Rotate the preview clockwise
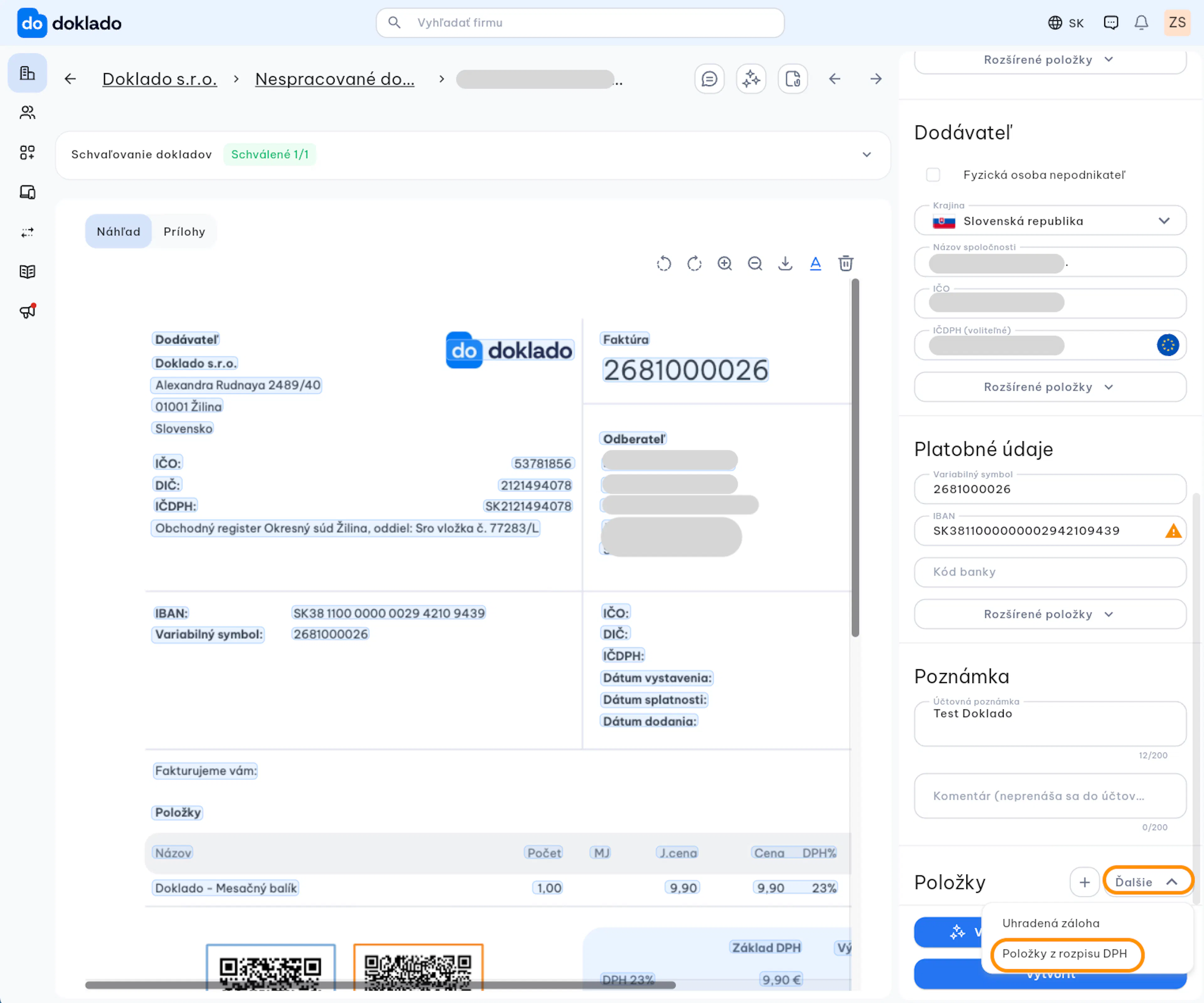Viewport: 1204px width, 1003px height. 694,264
